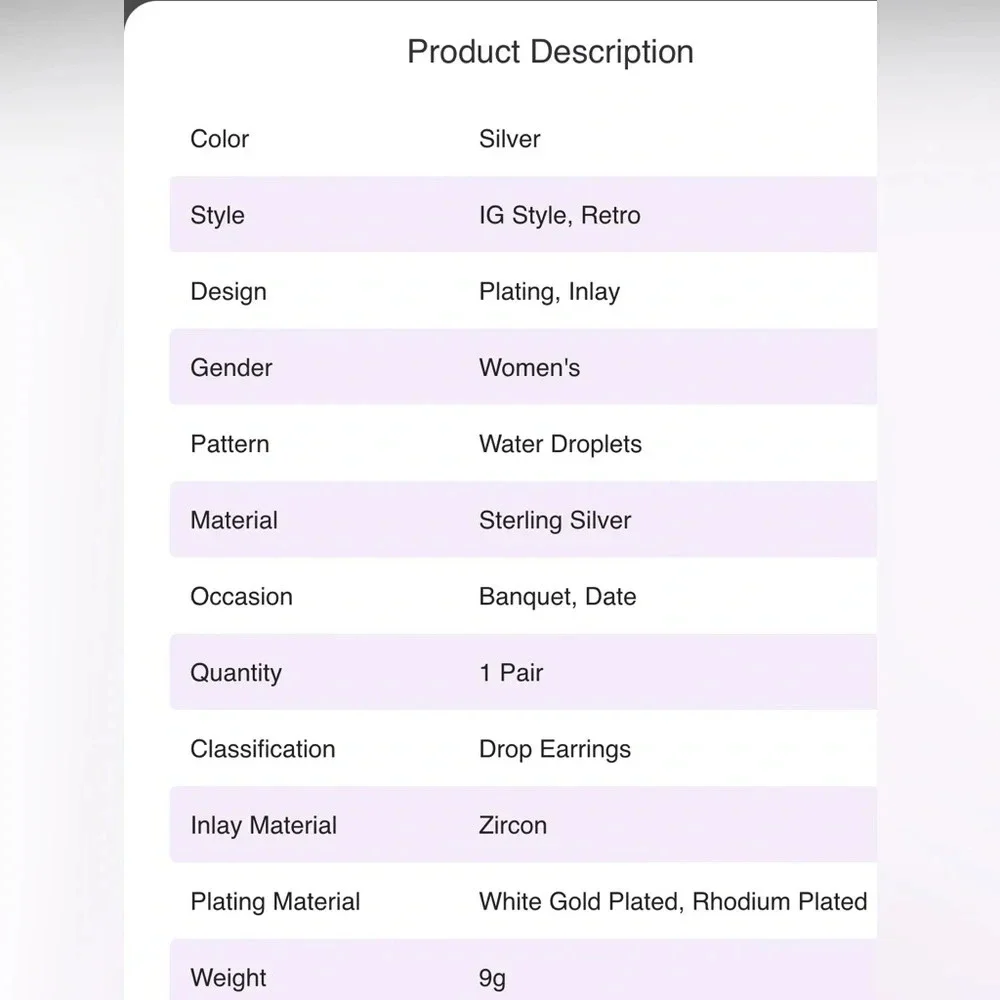Click the Banquet, Date occasion value

557,596
